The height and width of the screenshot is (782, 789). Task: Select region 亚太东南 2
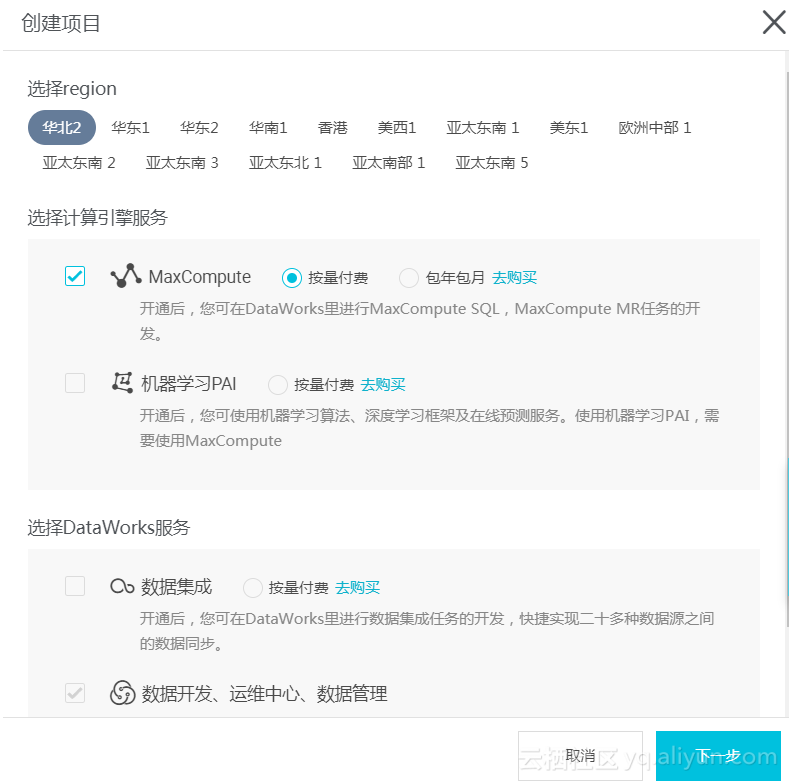click(x=79, y=163)
